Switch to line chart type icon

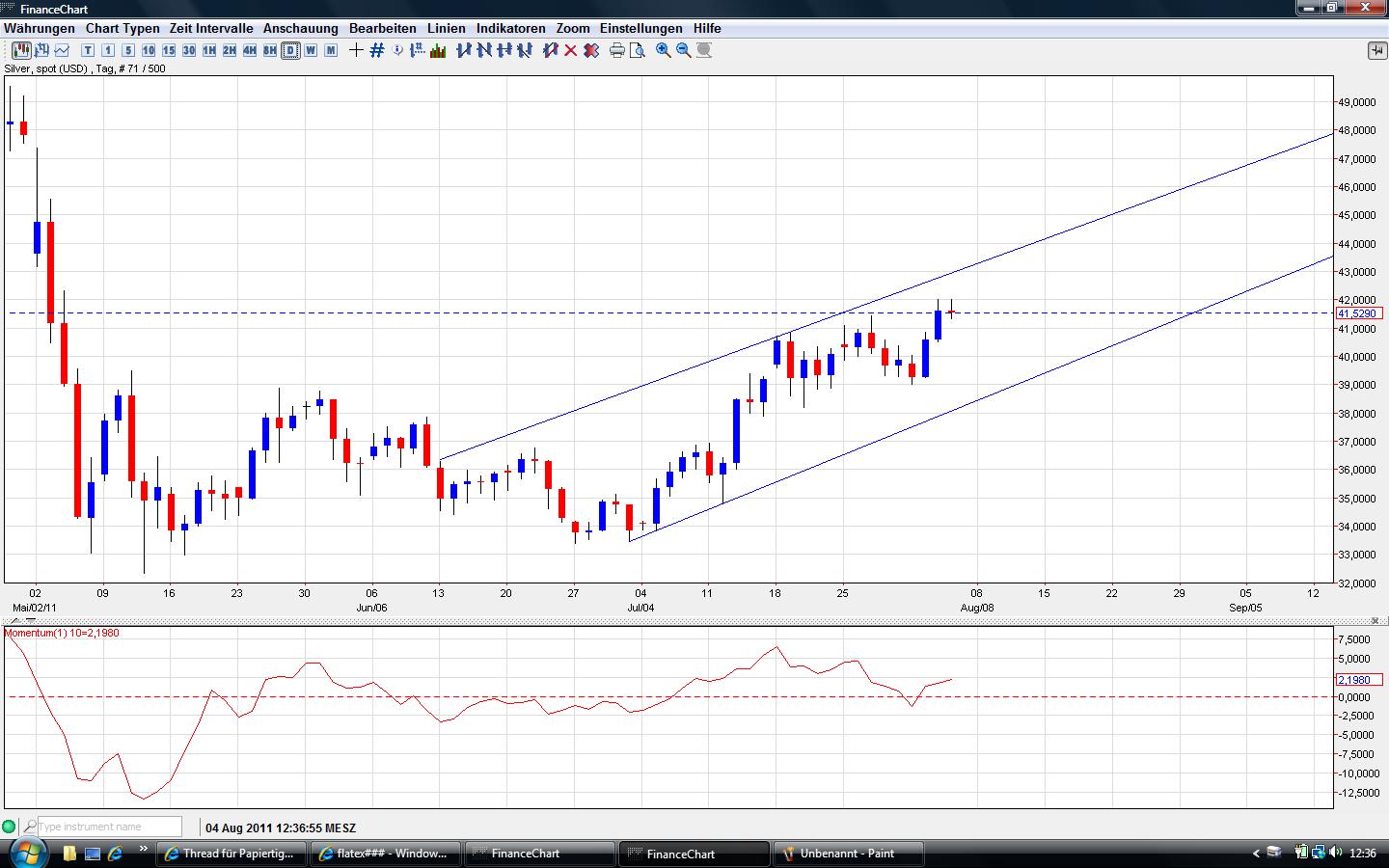(x=62, y=50)
